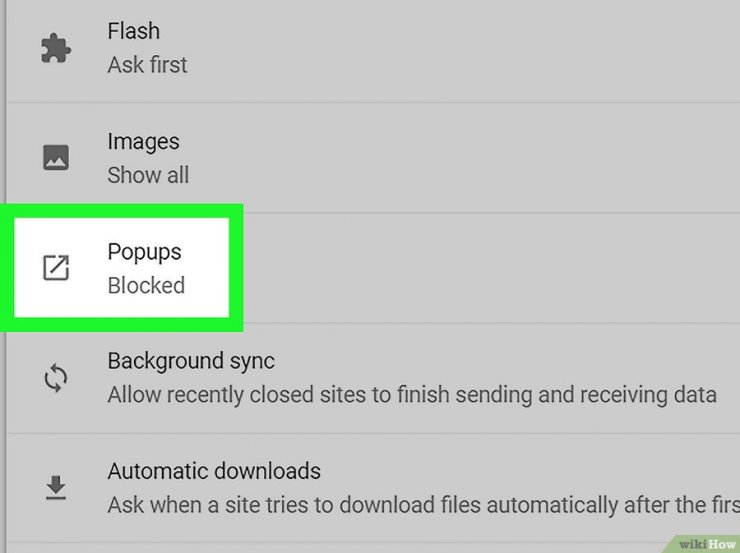Open the highlighted Popups setting
This screenshot has width=740, height=553.
(122, 268)
